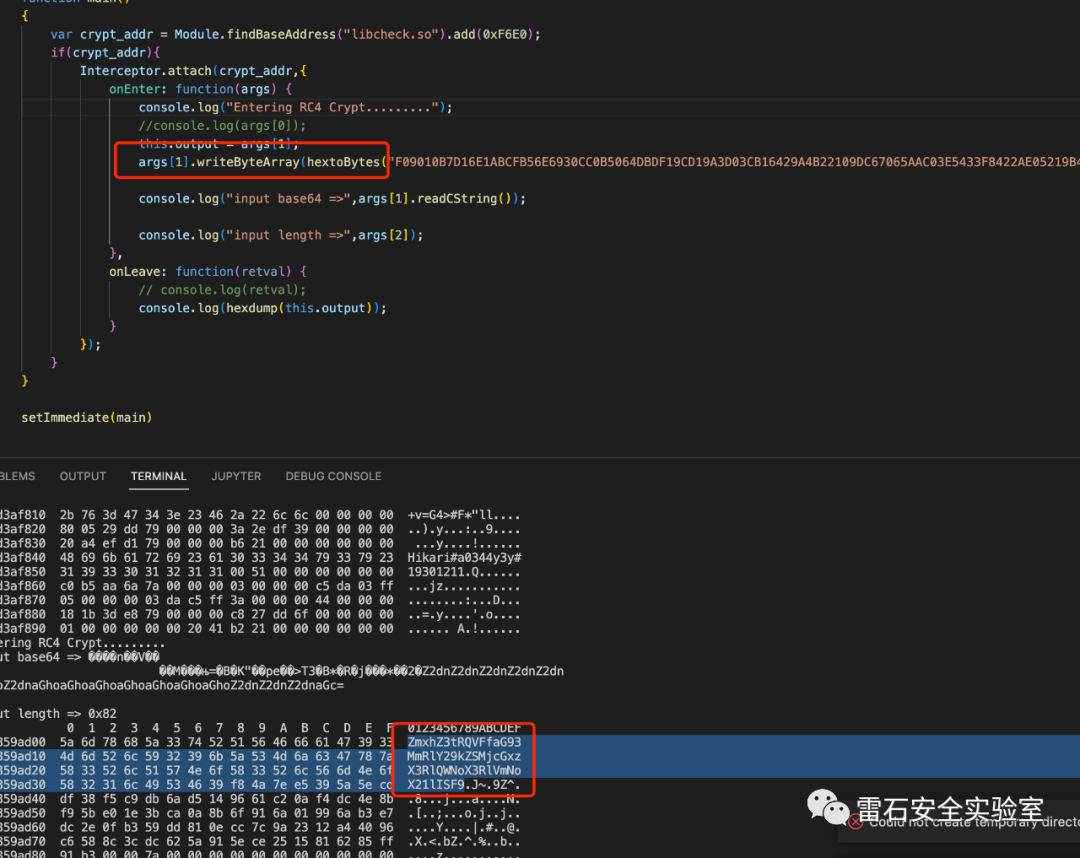Click the "Could not create temporary" error notification
Screen dimensions: 1080x858
click(x=959, y=822)
